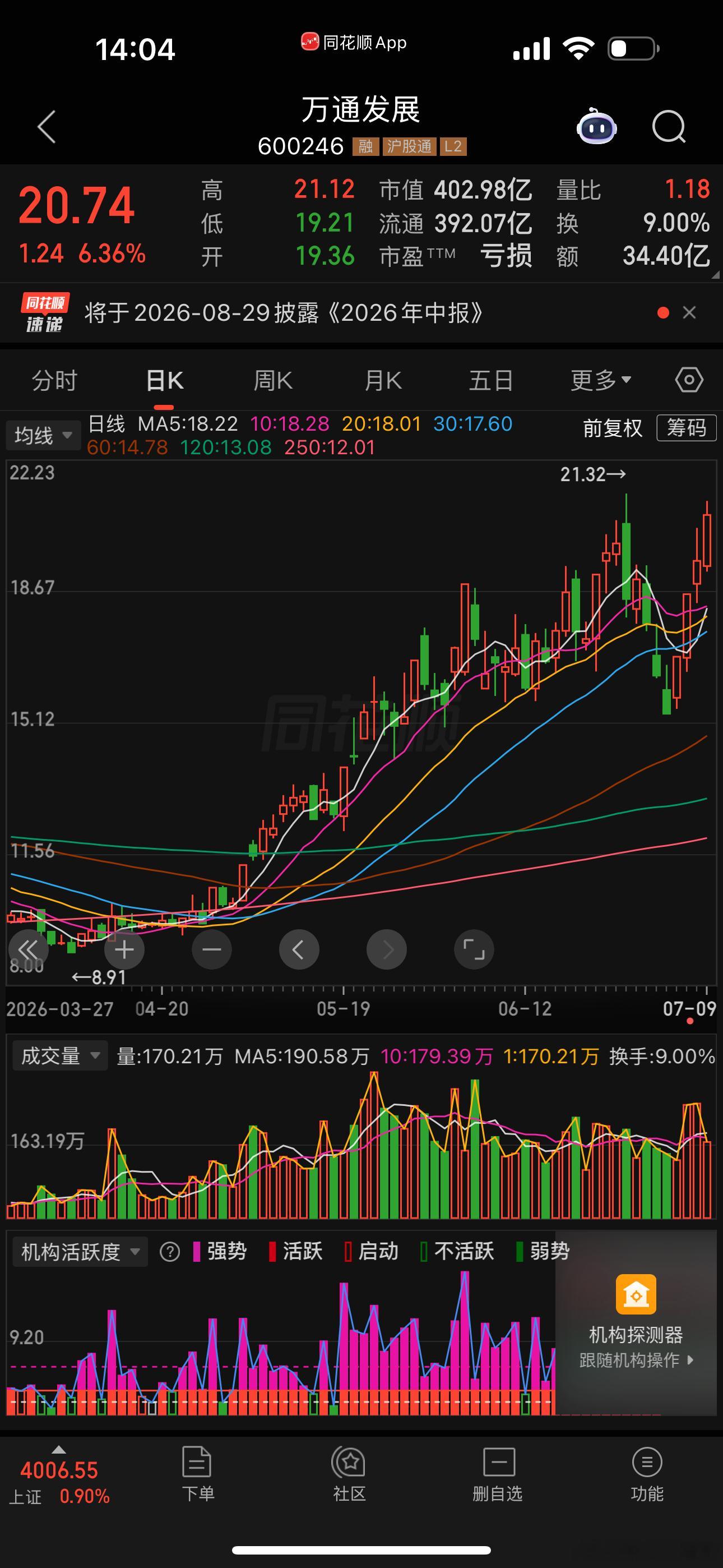This screenshot has width=723, height=1568.
Task: Open 机构活跃度 help question icon
Action: coord(170,1252)
